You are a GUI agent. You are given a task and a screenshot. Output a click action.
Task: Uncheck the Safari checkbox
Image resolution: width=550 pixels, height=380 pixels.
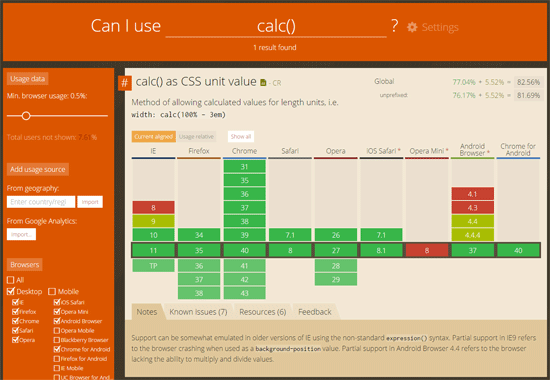[x=15, y=331]
